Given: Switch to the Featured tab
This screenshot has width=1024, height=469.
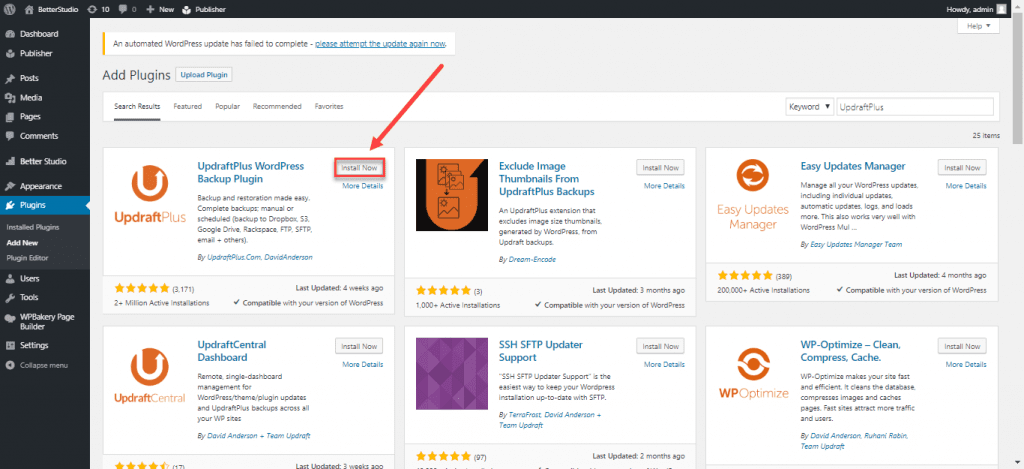Looking at the screenshot, I should click(x=187, y=106).
